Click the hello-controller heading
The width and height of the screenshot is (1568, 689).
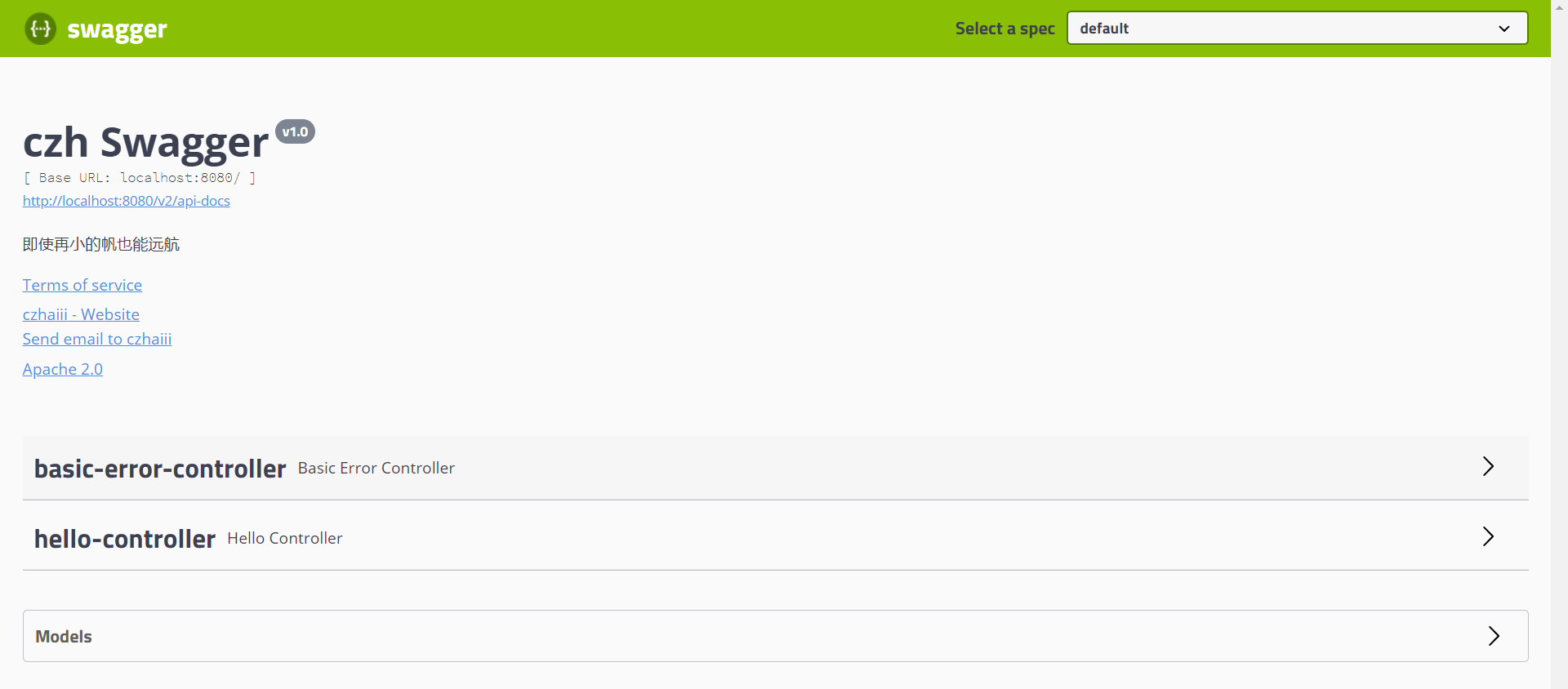[125, 539]
